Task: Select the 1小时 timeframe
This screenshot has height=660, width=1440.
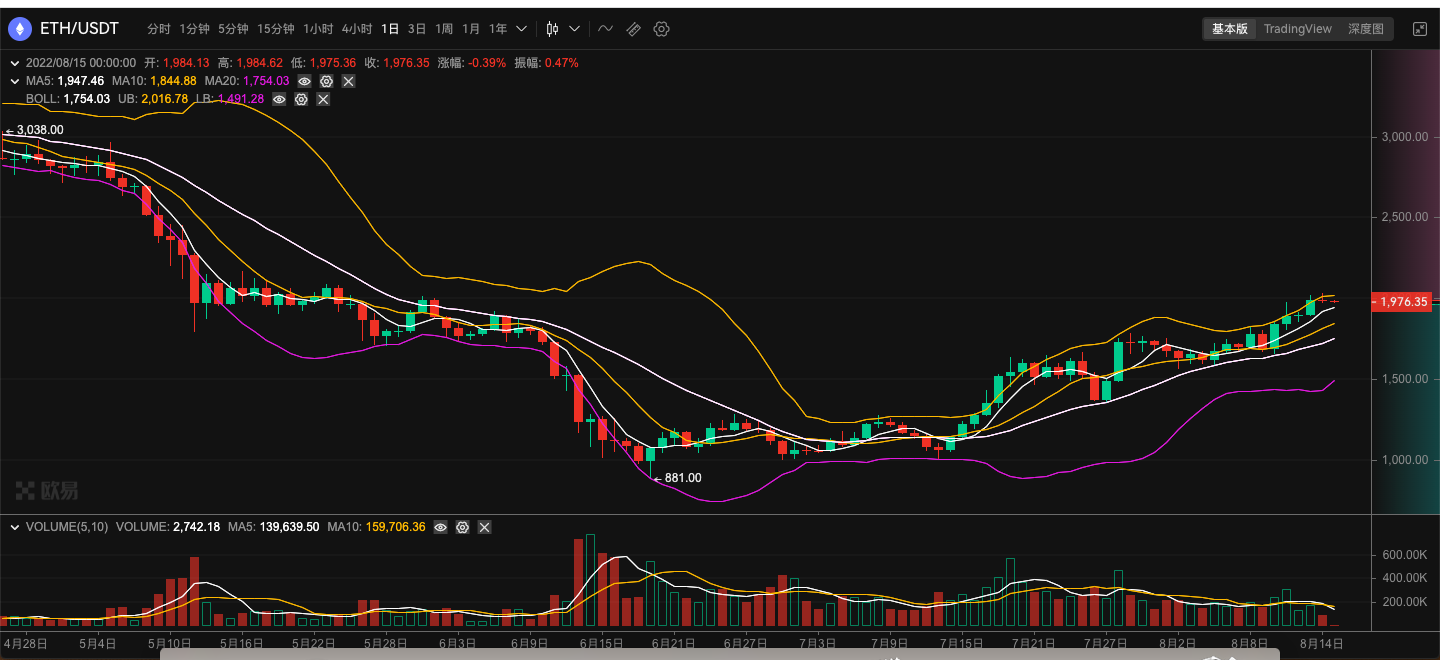Action: [x=317, y=29]
